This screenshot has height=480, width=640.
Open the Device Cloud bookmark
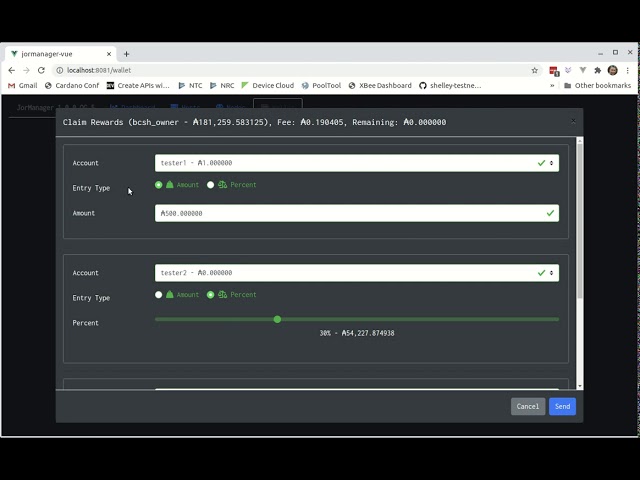[268, 86]
